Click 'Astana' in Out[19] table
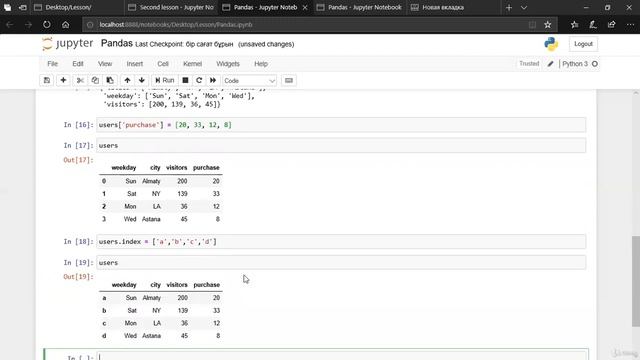640x360 pixels. (x=151, y=336)
